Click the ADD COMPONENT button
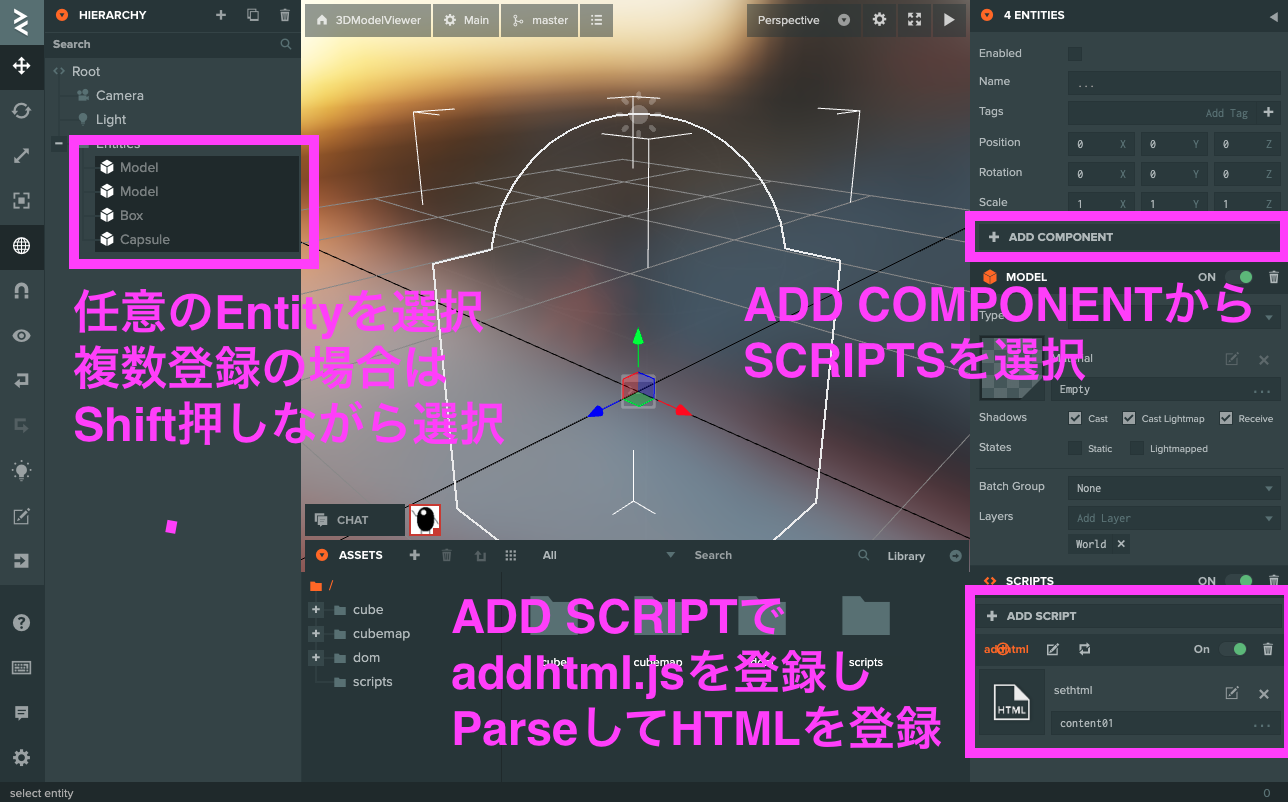The width and height of the screenshot is (1288, 802). [1129, 237]
